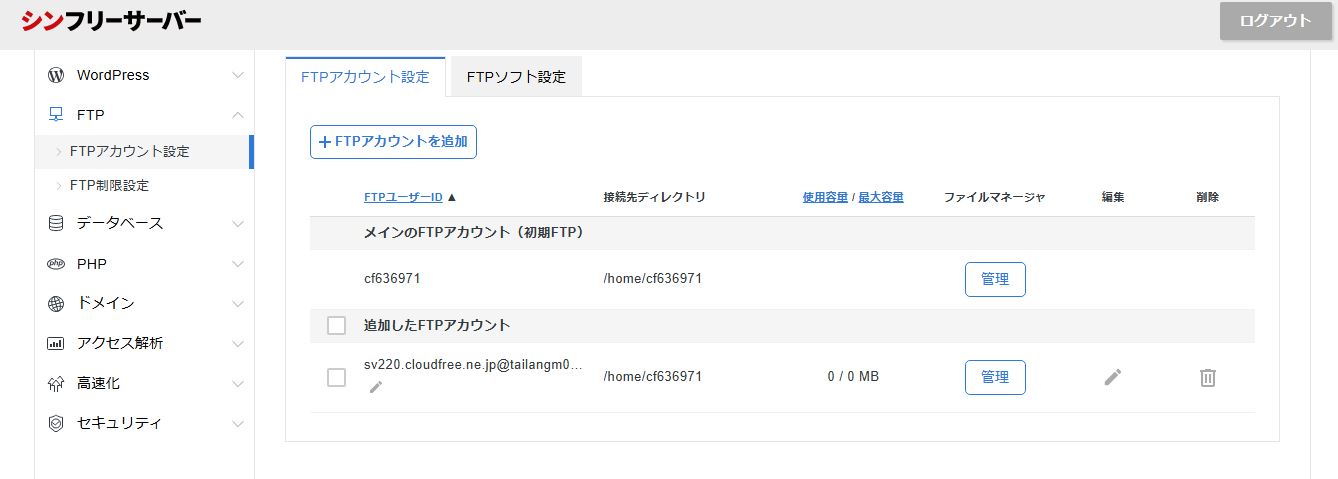Click the trash delete icon in 削除 column
Screen dimensions: 1338x479
click(x=1208, y=377)
